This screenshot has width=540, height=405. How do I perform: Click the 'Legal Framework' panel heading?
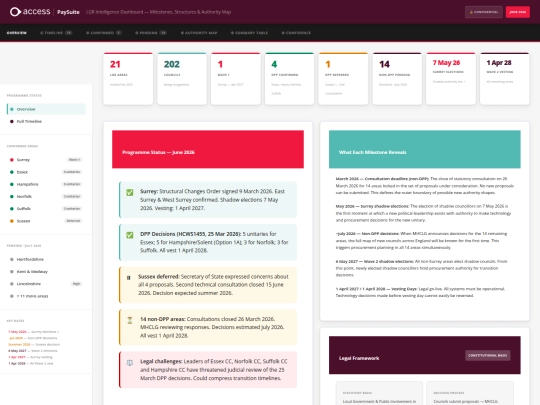pyautogui.click(x=359, y=358)
